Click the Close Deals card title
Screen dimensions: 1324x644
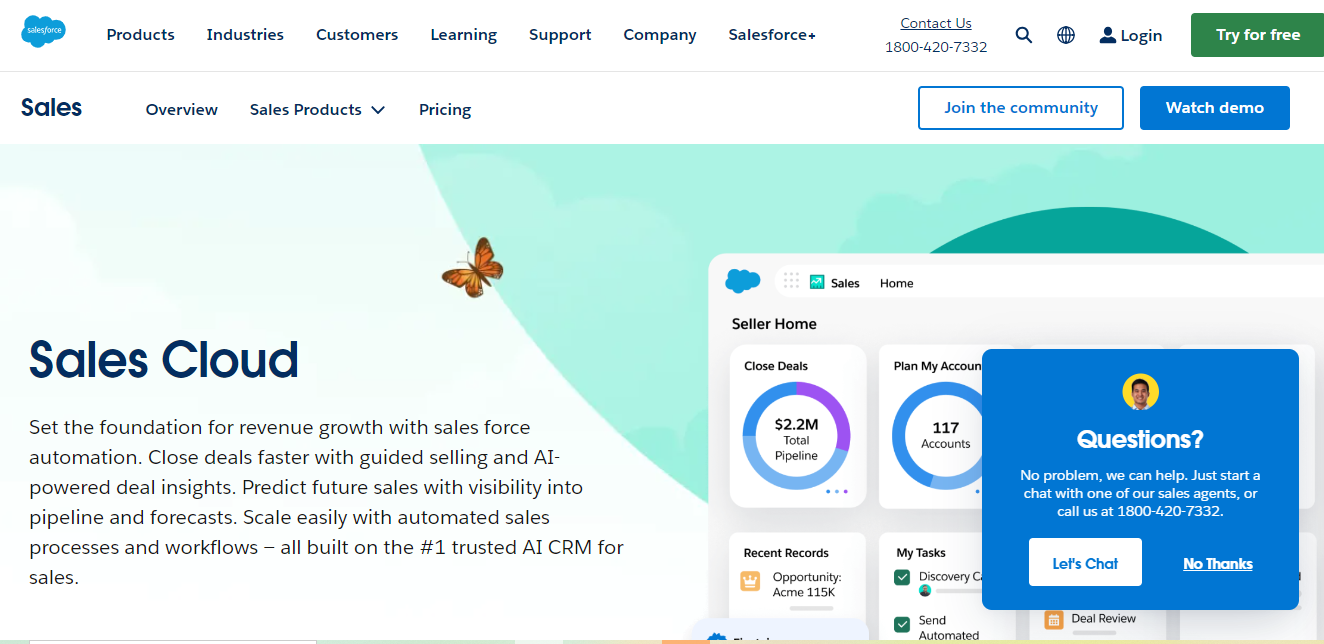(x=776, y=366)
